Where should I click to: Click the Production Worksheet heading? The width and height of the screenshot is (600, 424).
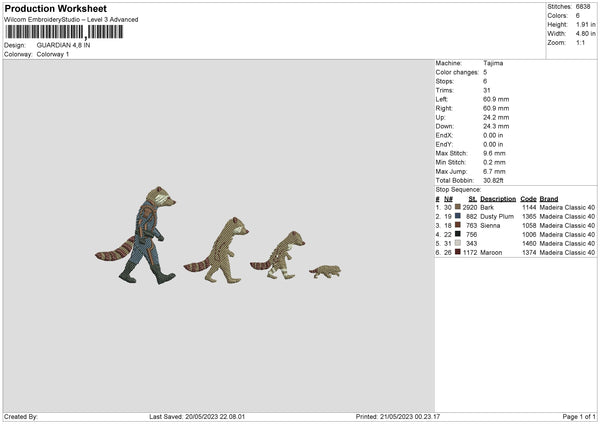55,8
